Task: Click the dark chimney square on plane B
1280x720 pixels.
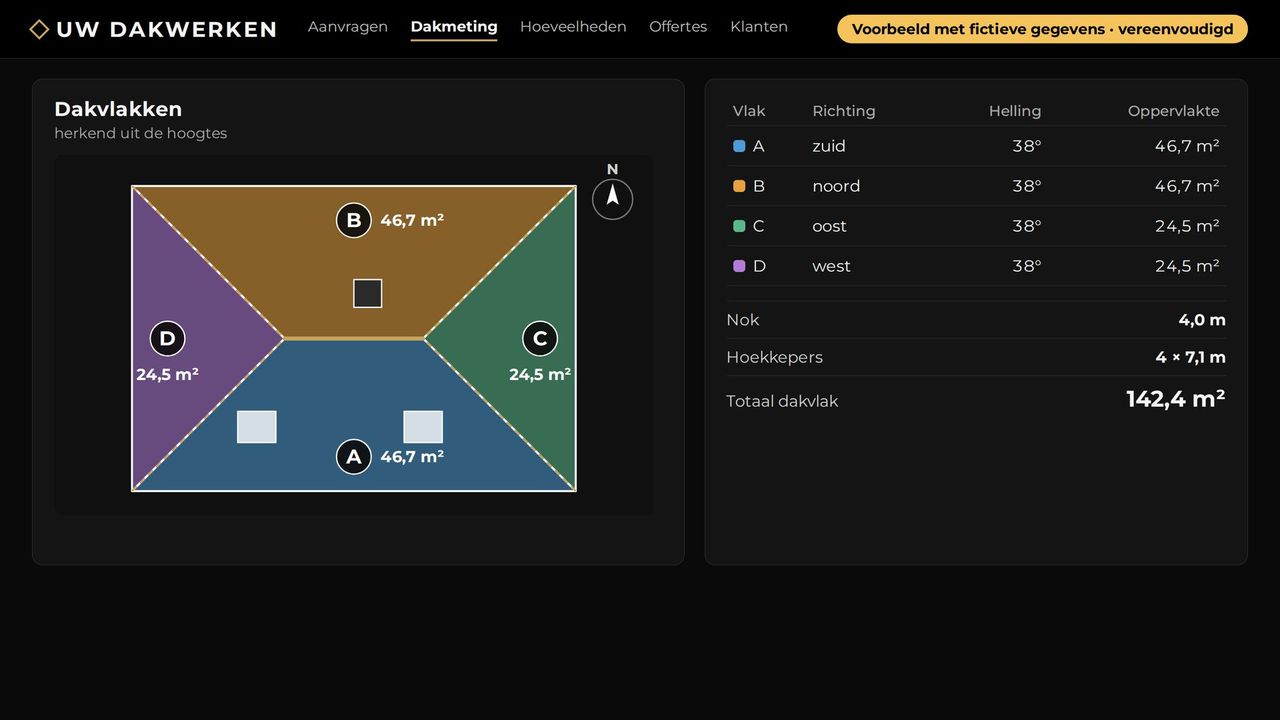Action: (368, 293)
